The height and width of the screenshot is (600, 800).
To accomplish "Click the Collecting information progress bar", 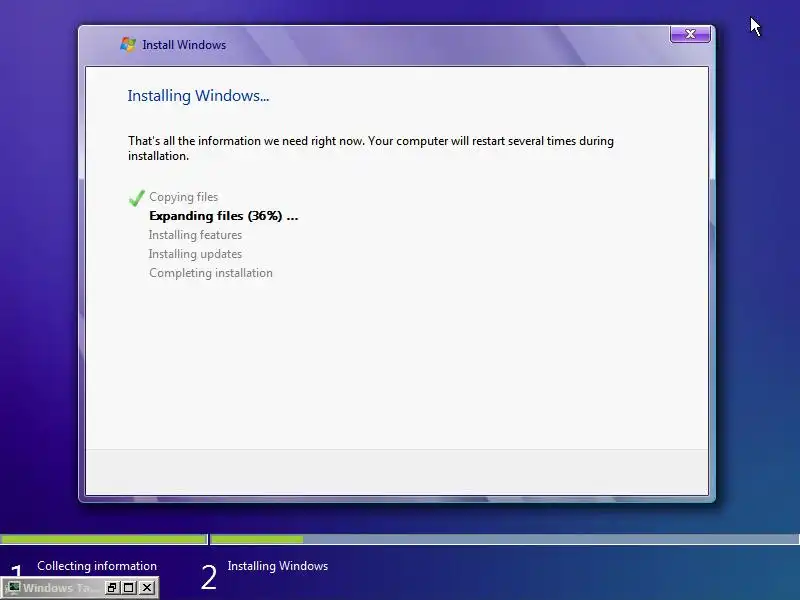I will pyautogui.click(x=104, y=539).
